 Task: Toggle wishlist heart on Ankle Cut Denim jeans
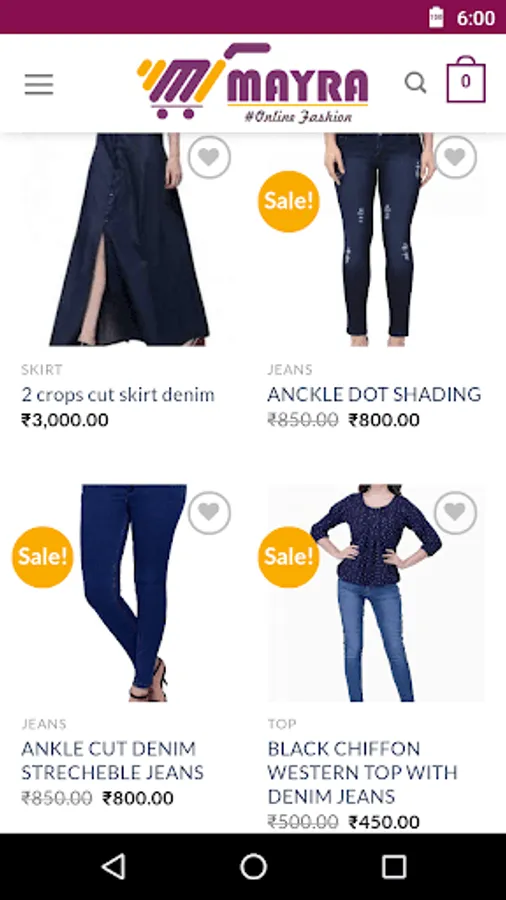(x=209, y=513)
